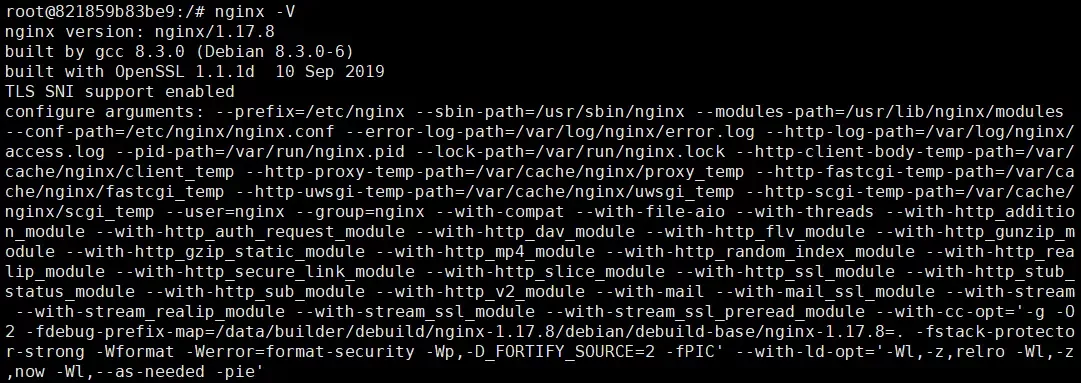Click the 'TLS SNI support enabled' line

point(120,92)
